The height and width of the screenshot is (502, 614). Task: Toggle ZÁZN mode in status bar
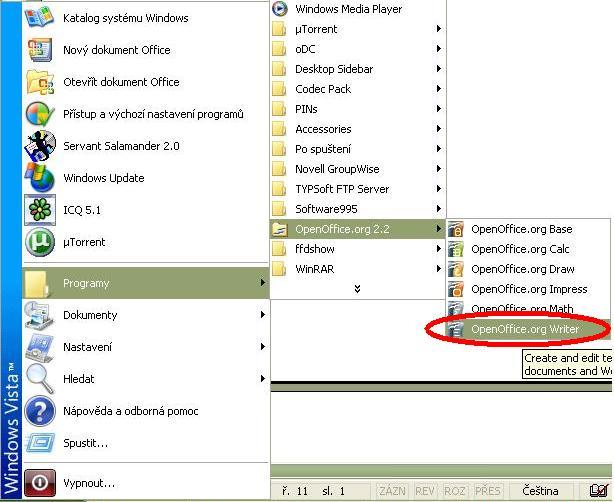(x=392, y=491)
